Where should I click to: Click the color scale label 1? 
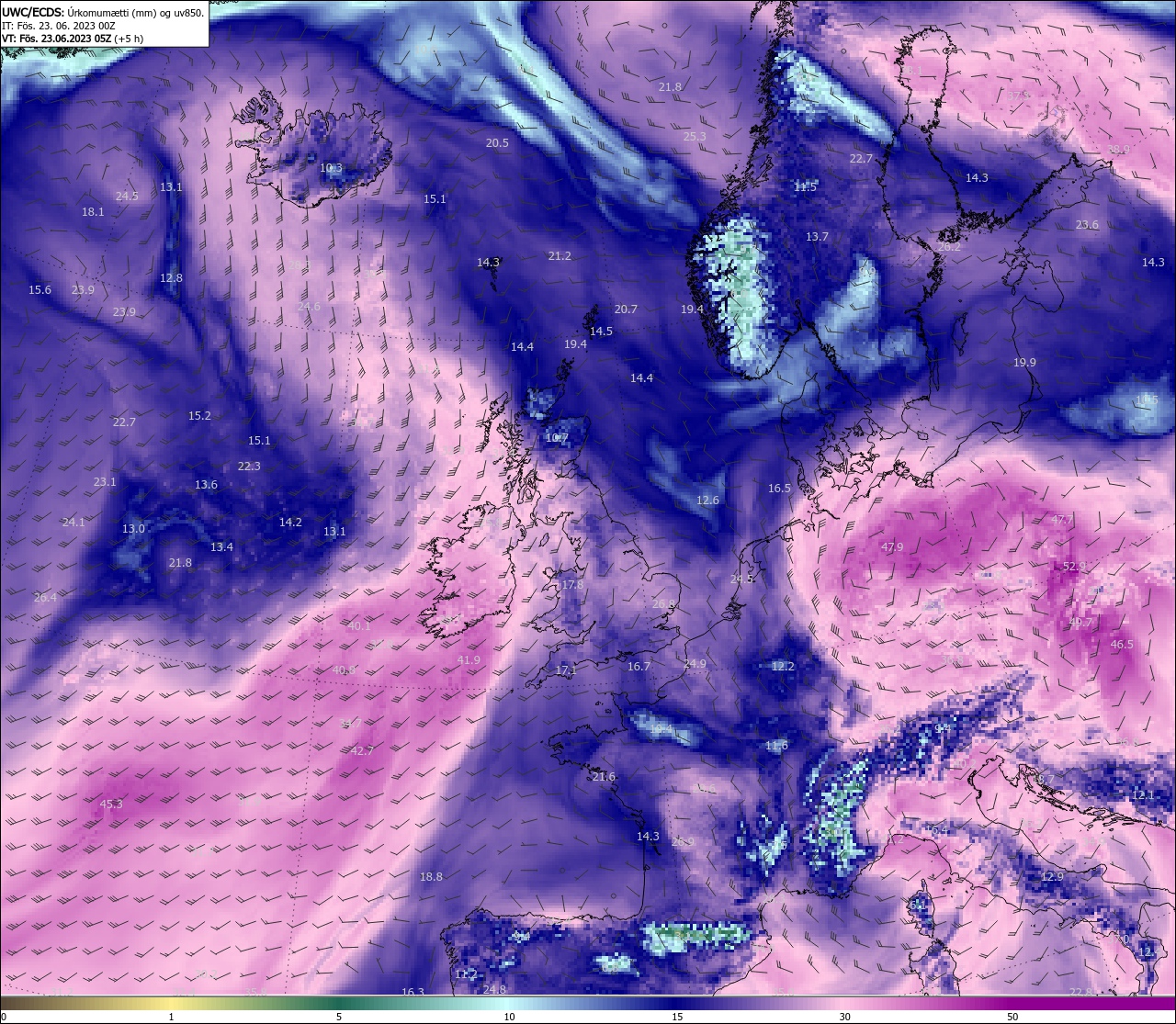[x=171, y=1017]
